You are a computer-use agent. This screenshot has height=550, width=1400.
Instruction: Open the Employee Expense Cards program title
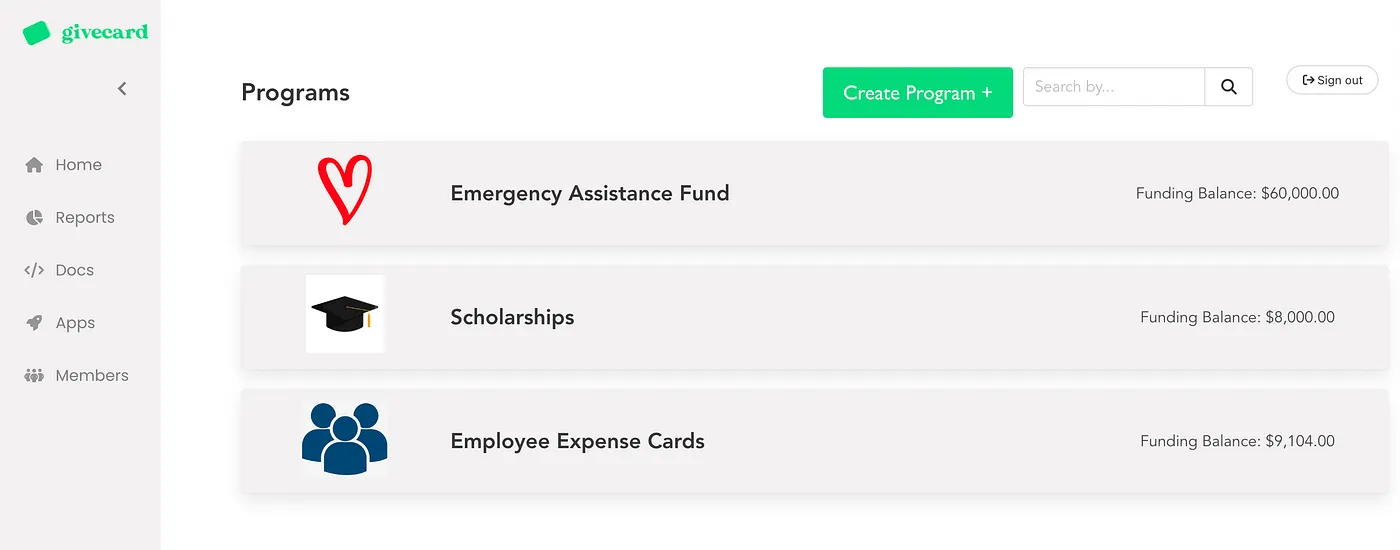coord(577,441)
